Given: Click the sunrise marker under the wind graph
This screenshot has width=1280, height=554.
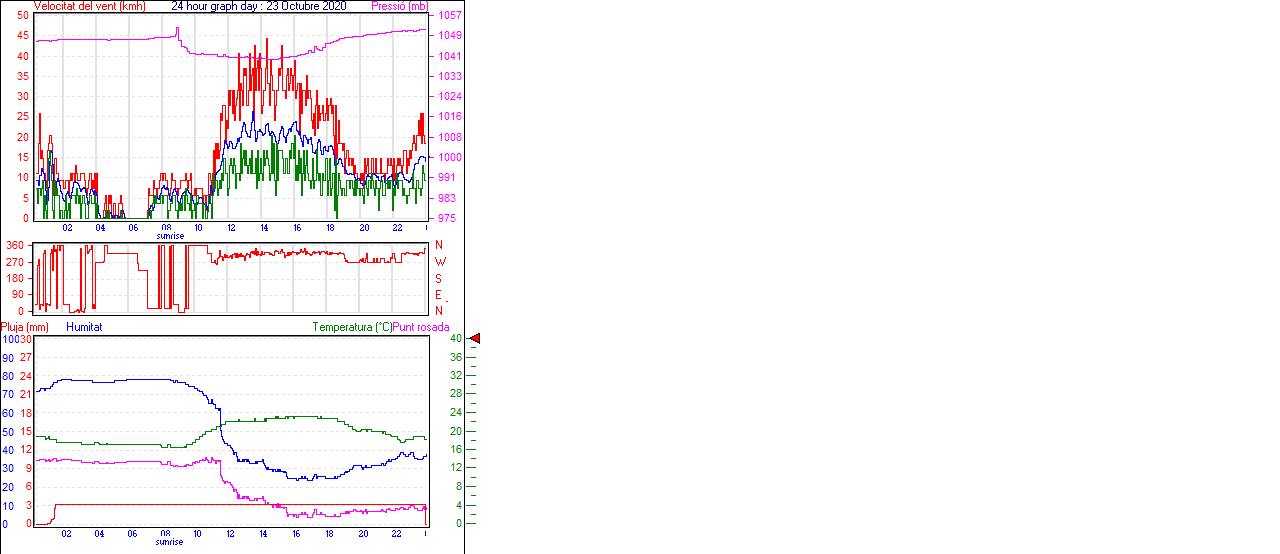Looking at the screenshot, I should [x=169, y=236].
